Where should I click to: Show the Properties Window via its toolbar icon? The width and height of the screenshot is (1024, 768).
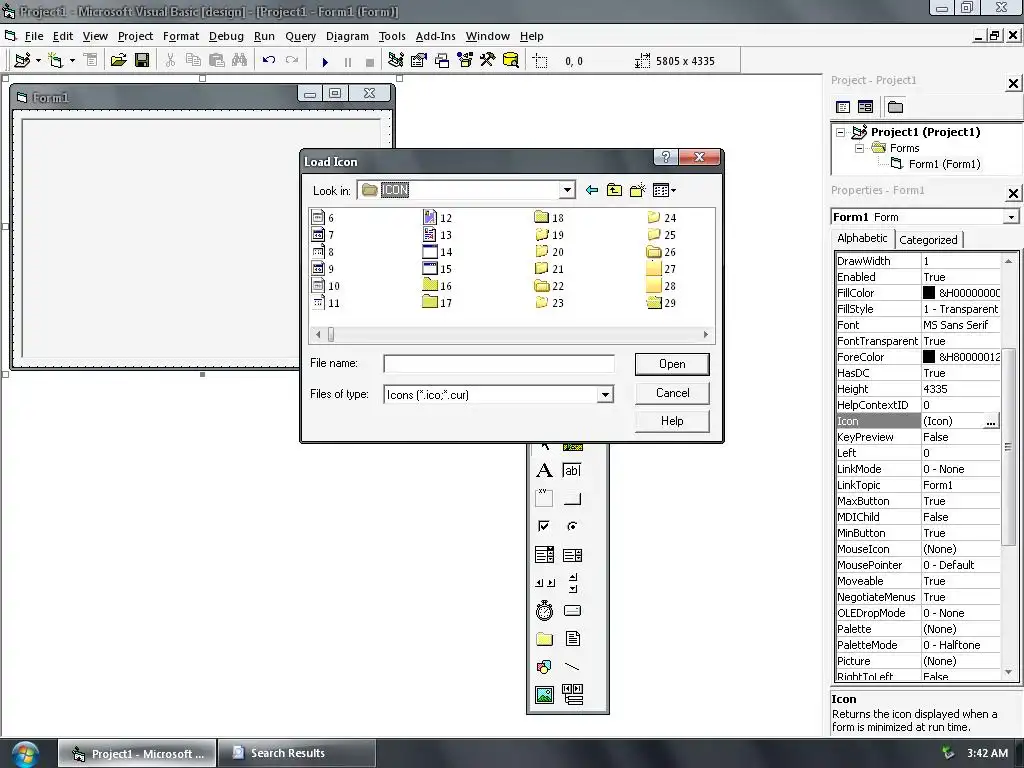pos(419,61)
